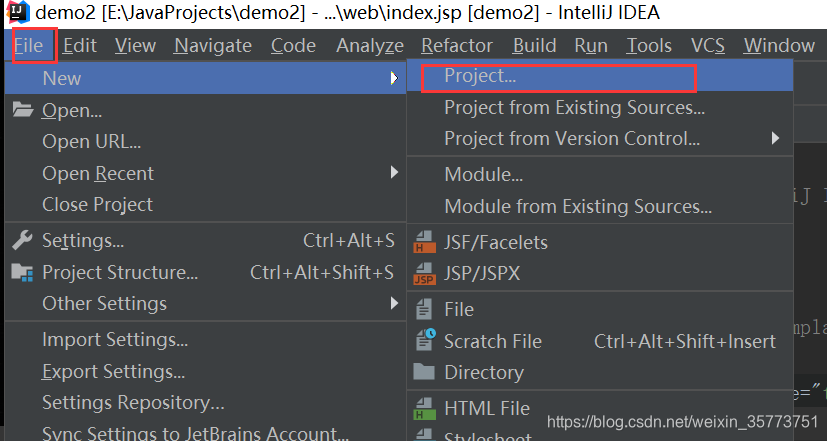Select Module from Existing Sources...
The height and width of the screenshot is (441, 827).
pos(600,206)
